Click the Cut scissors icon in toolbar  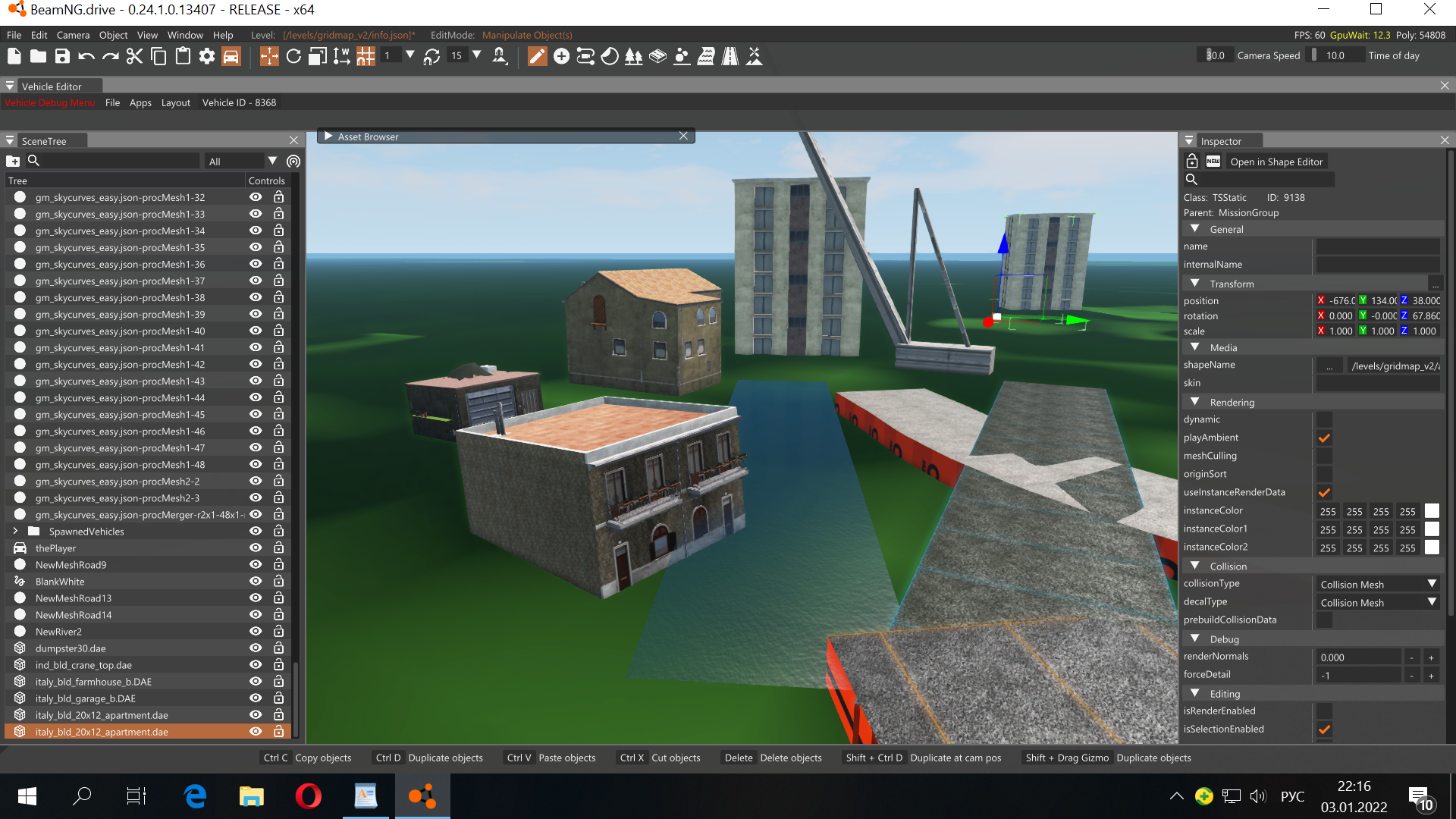(134, 56)
